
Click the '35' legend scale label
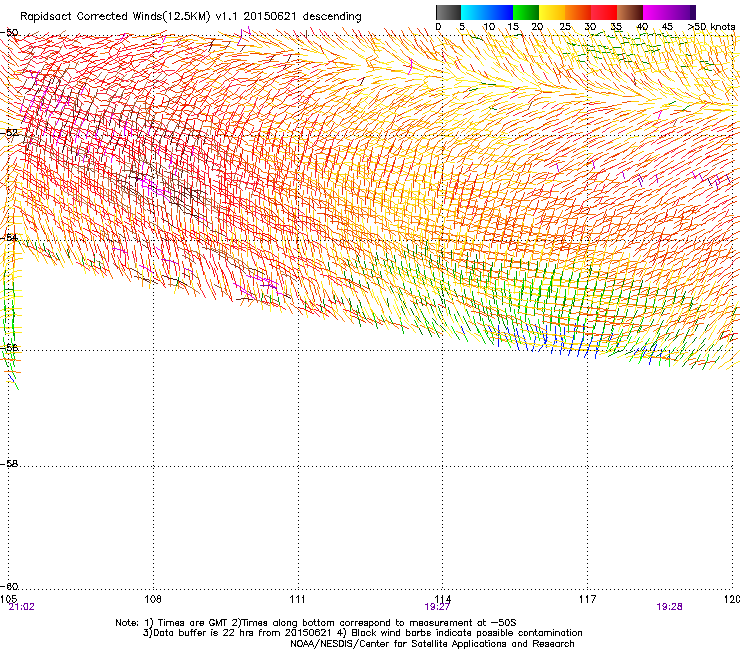tap(616, 27)
